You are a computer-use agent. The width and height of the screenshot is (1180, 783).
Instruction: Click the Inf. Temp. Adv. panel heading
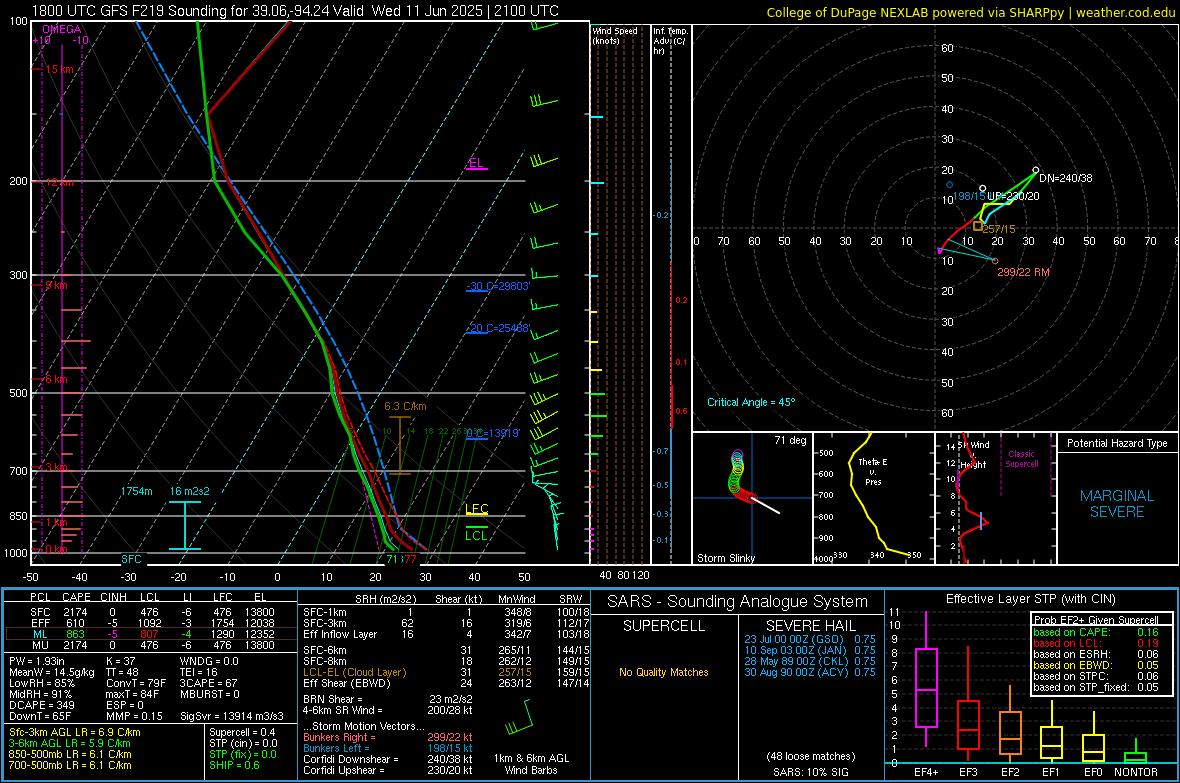click(x=670, y=41)
